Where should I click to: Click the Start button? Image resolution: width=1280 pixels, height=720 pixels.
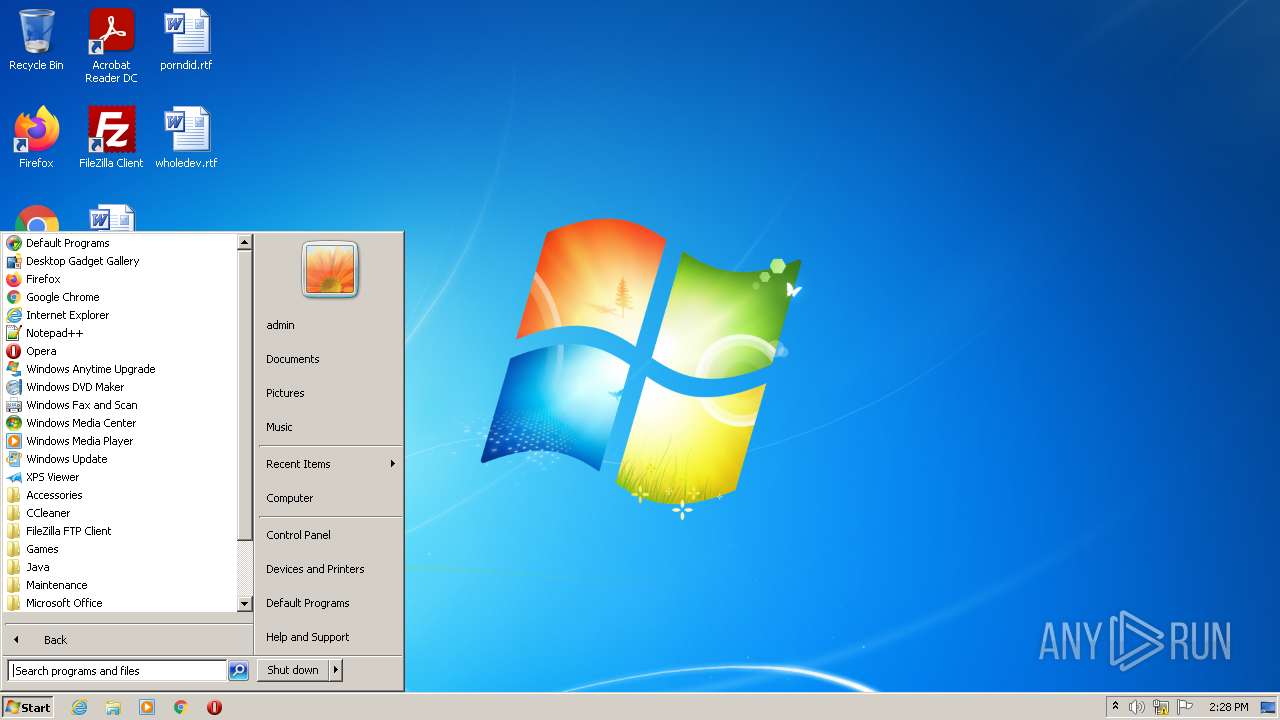[28, 707]
